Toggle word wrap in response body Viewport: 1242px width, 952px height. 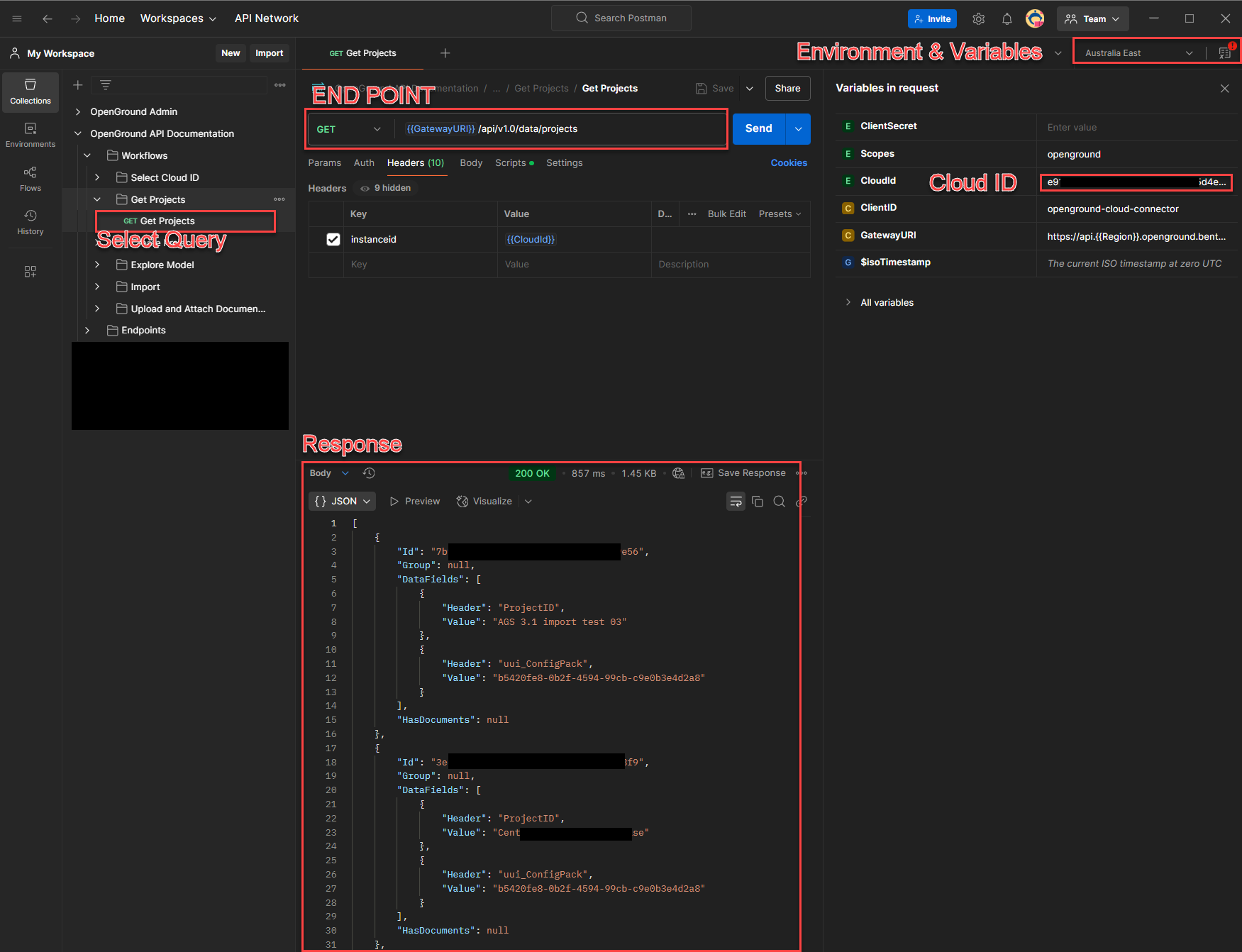(736, 502)
